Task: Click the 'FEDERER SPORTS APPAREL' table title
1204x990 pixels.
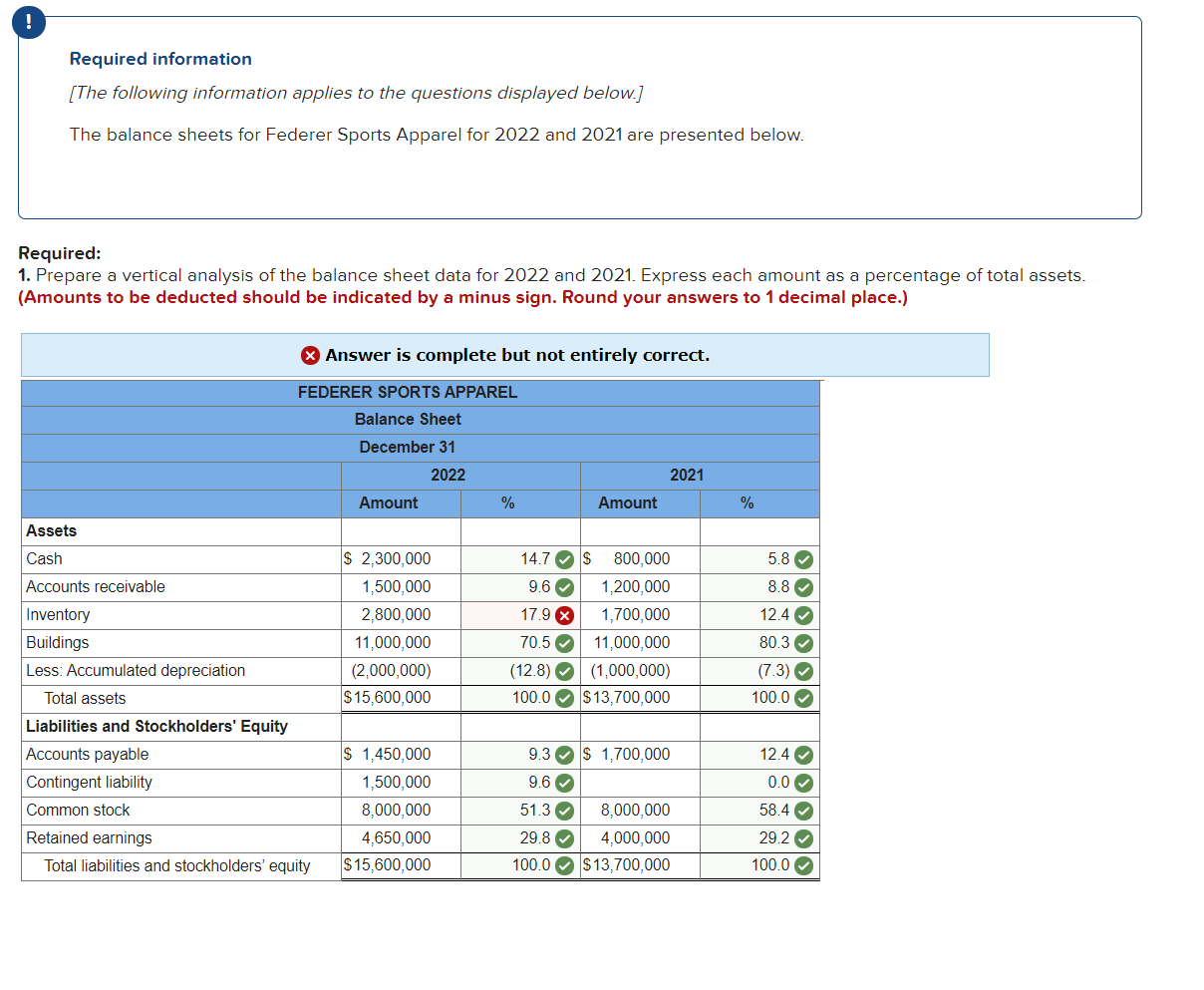Action: [x=408, y=392]
